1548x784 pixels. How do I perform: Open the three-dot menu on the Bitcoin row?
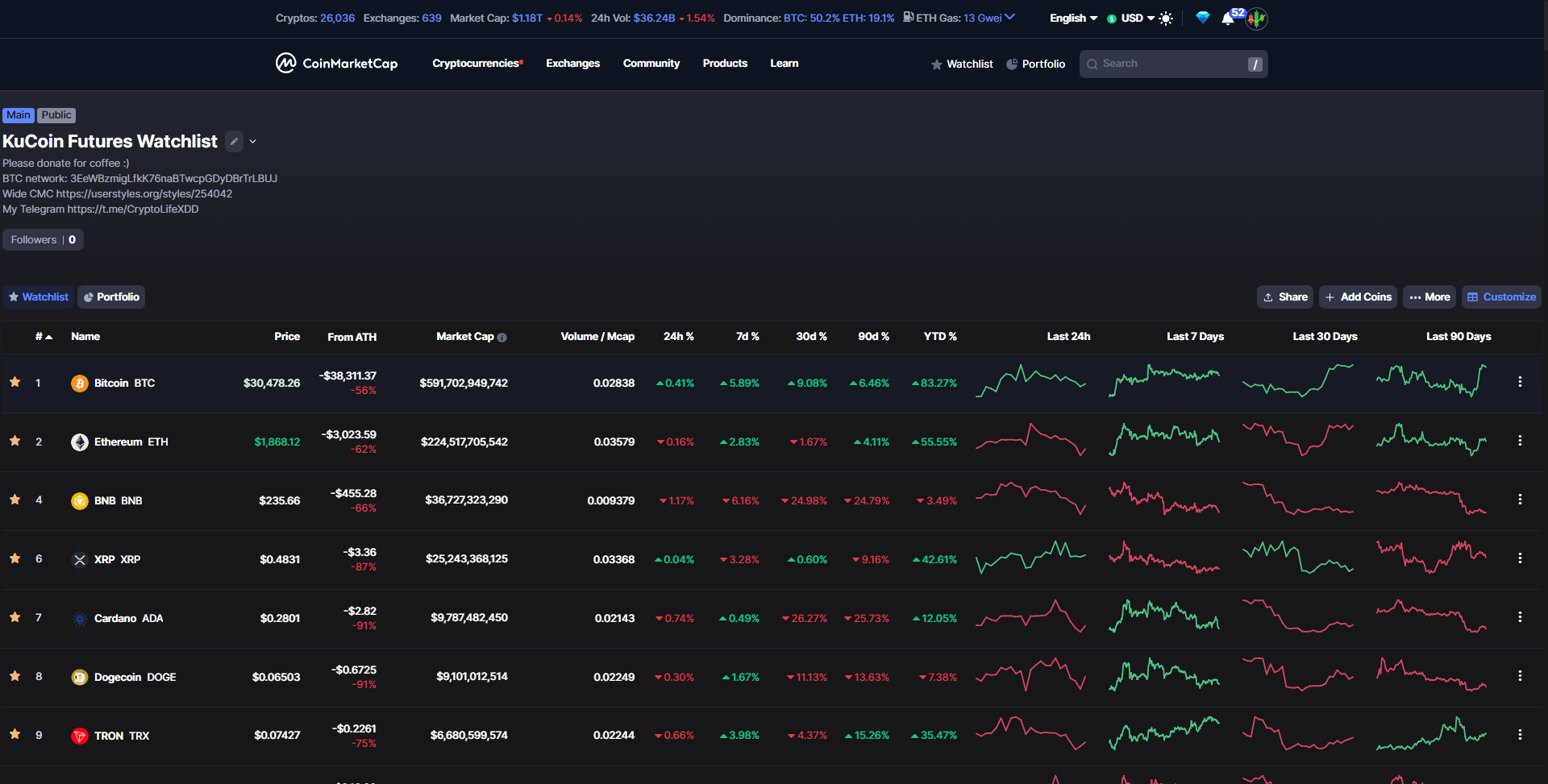tap(1521, 383)
